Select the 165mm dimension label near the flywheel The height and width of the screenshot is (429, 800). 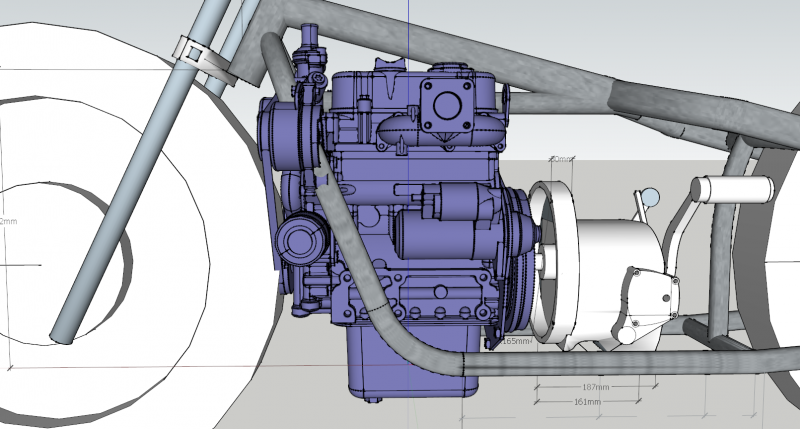coord(516,341)
